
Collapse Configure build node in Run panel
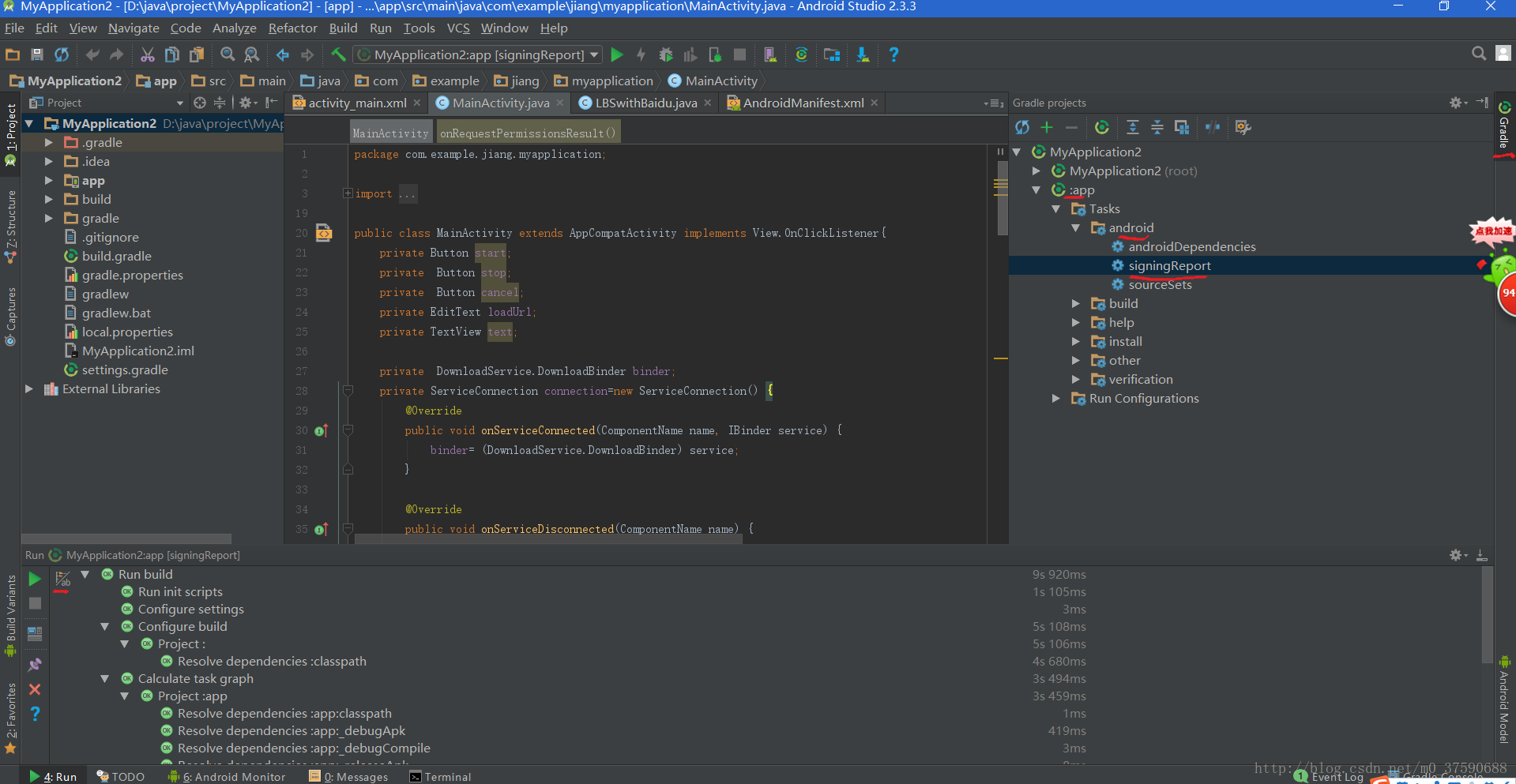tap(104, 626)
